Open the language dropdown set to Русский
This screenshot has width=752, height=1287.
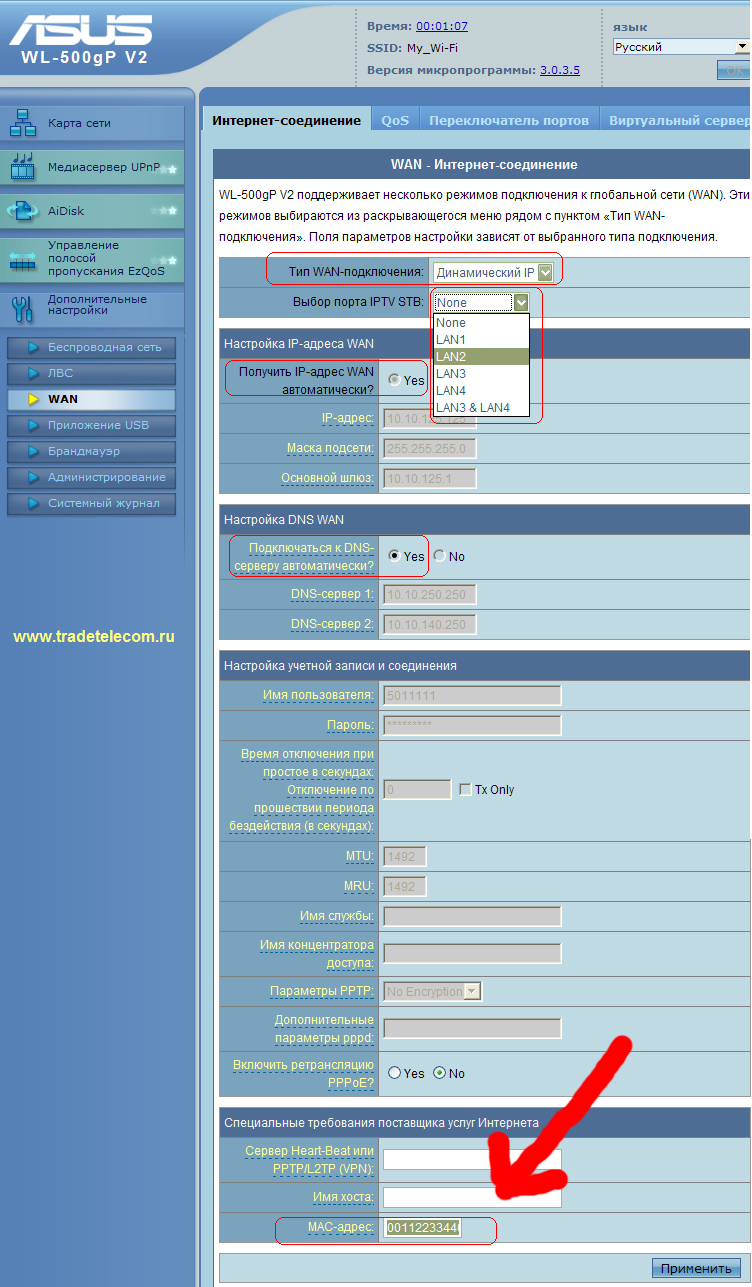point(681,47)
